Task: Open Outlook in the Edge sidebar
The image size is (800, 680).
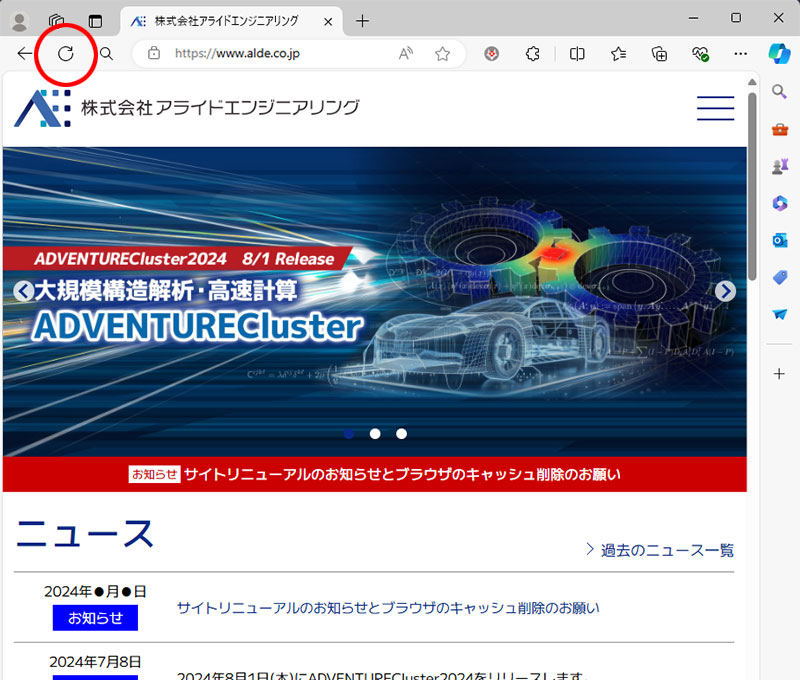Action: [779, 240]
